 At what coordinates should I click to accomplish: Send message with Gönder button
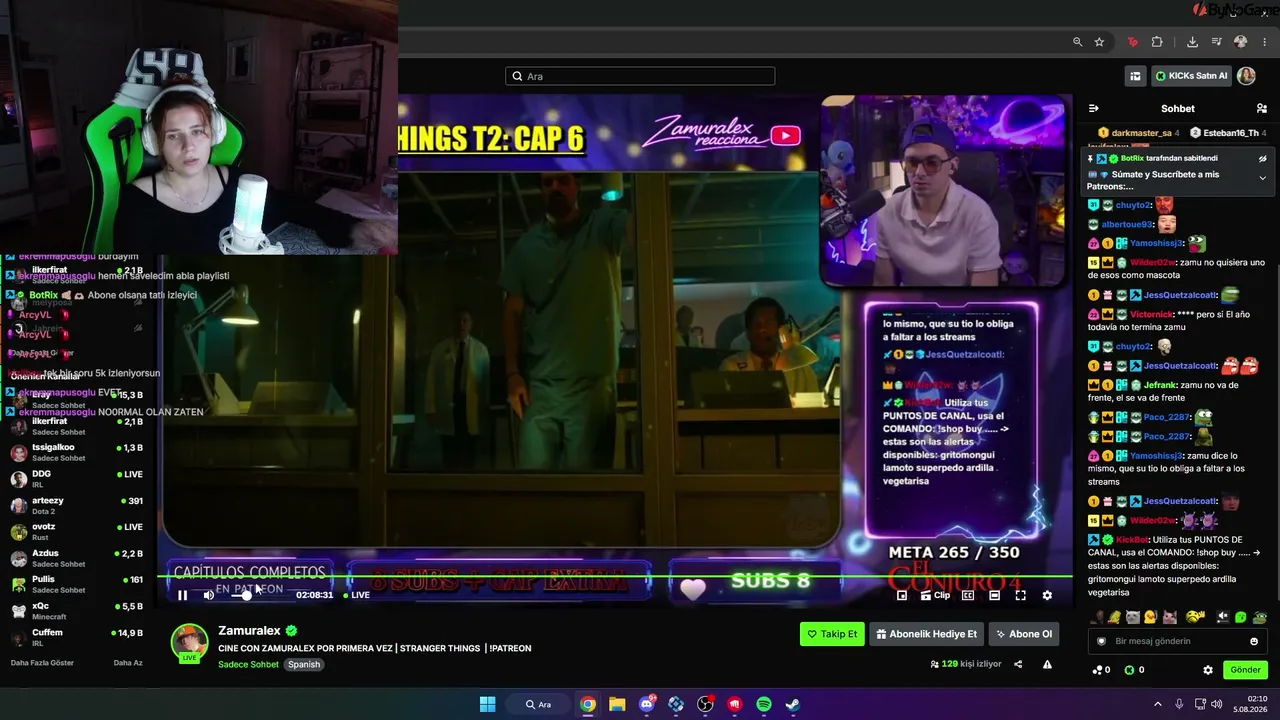1245,670
